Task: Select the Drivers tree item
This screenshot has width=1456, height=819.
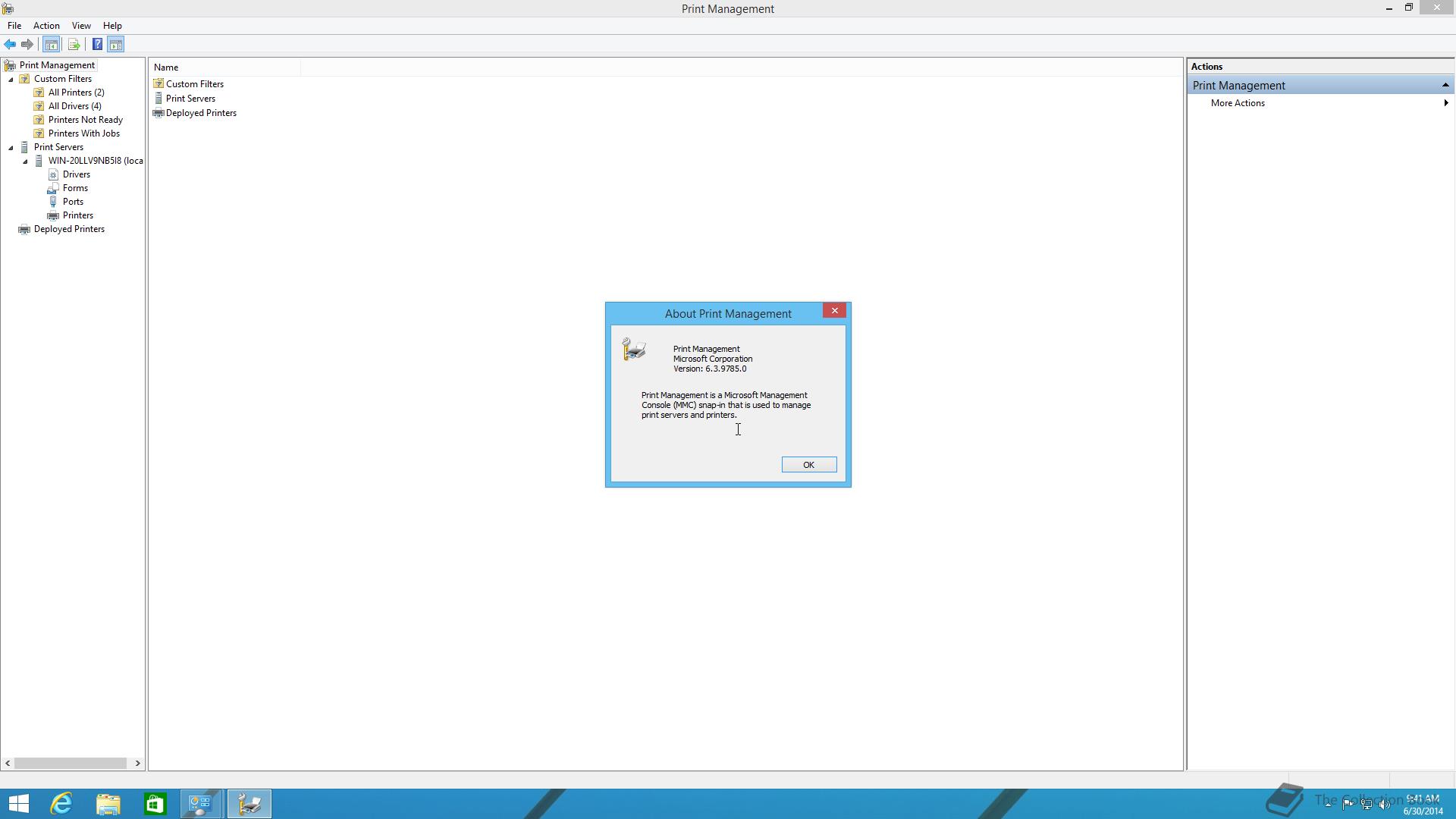Action: tap(77, 174)
